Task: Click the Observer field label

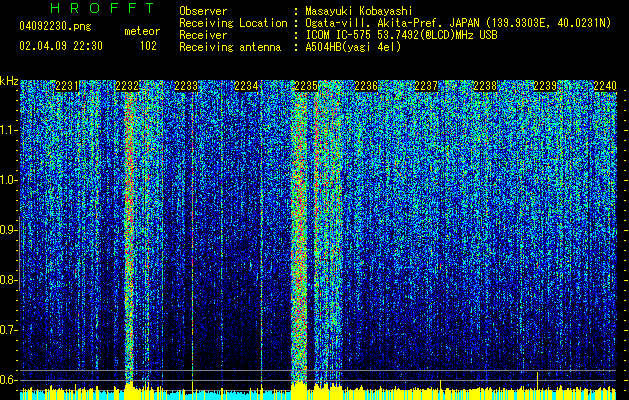Action: pos(203,11)
